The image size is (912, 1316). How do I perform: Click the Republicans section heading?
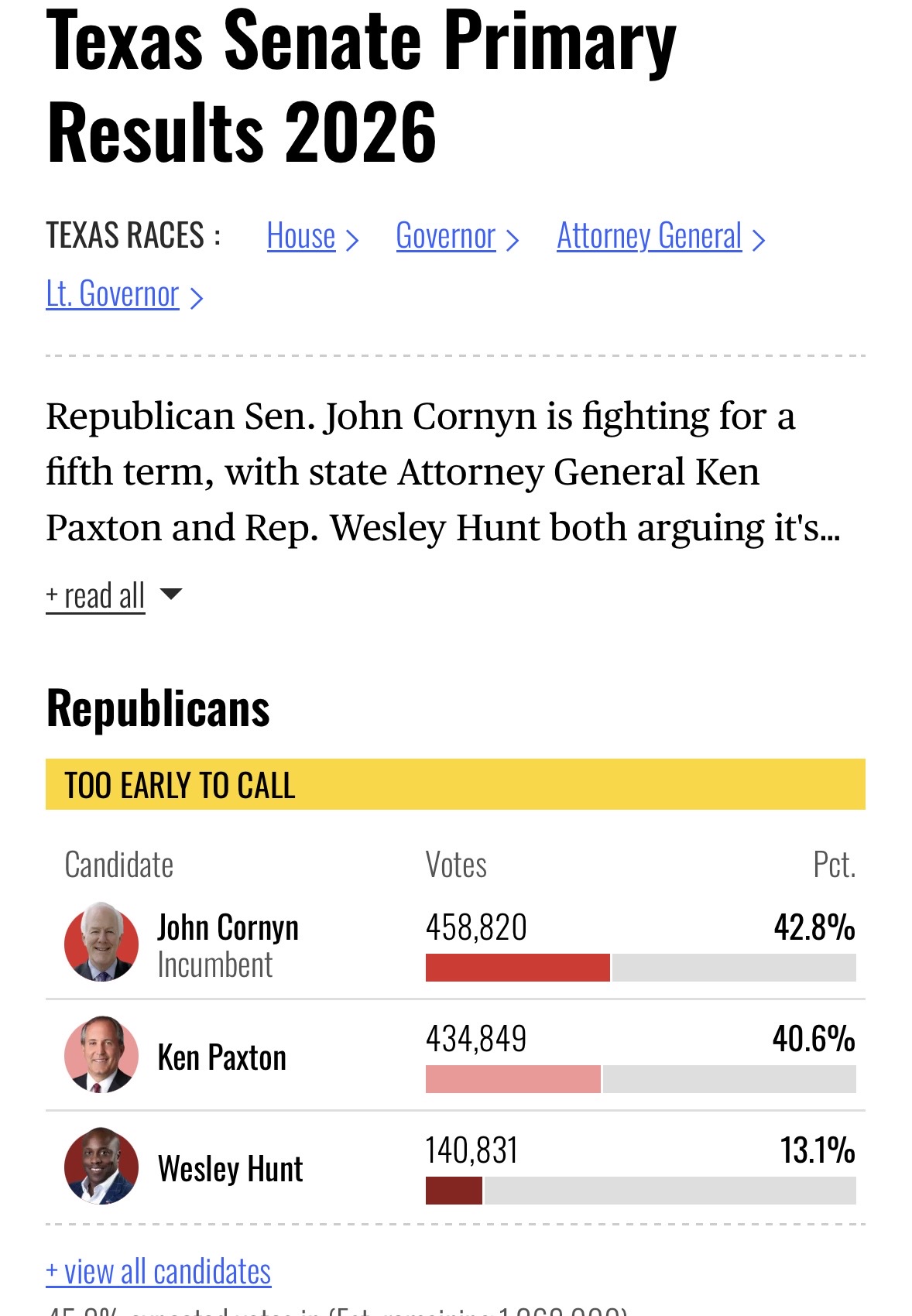159,708
